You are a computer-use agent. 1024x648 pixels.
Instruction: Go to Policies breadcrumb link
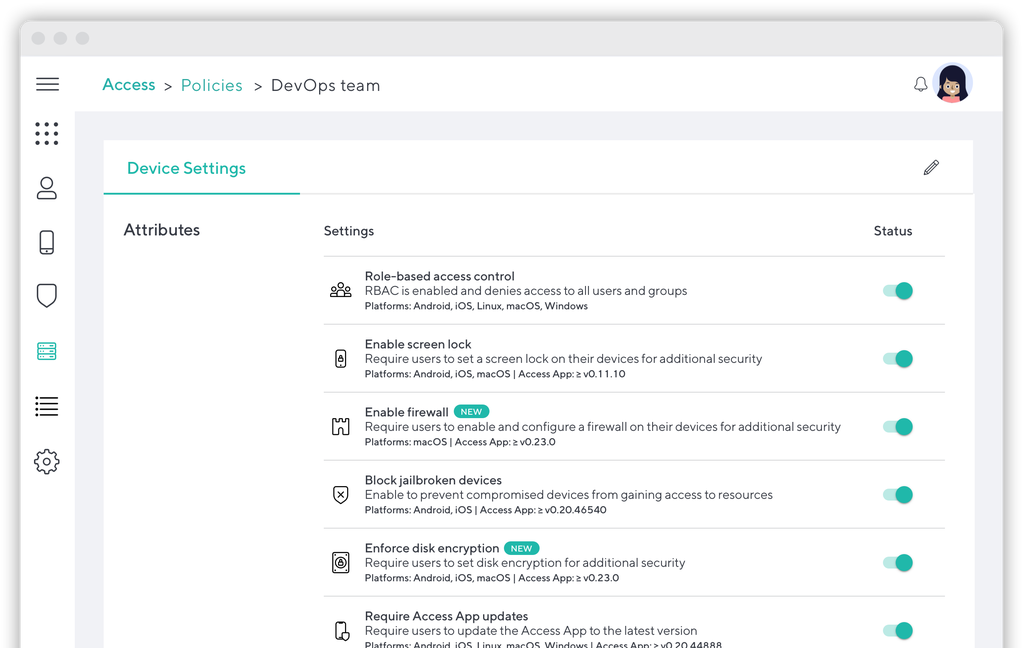(x=212, y=86)
